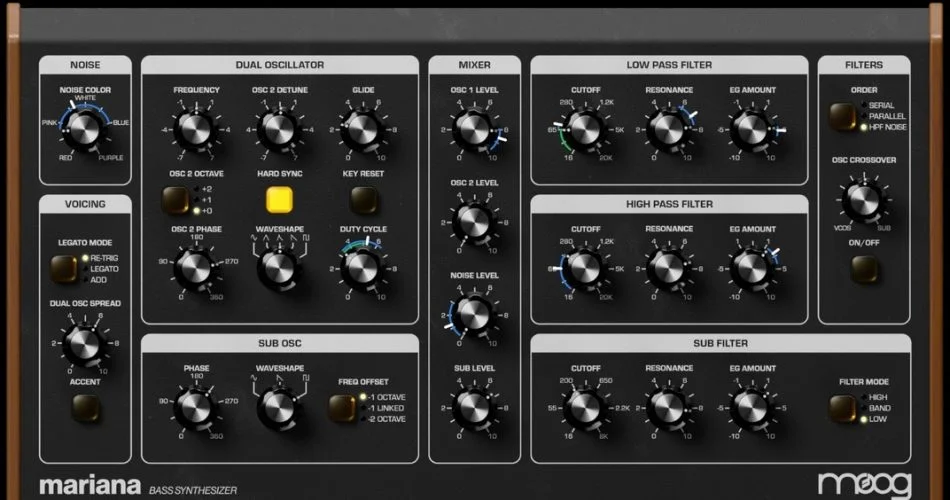
Task: Toggle the Sub Filter Mode button
Action: click(843, 408)
